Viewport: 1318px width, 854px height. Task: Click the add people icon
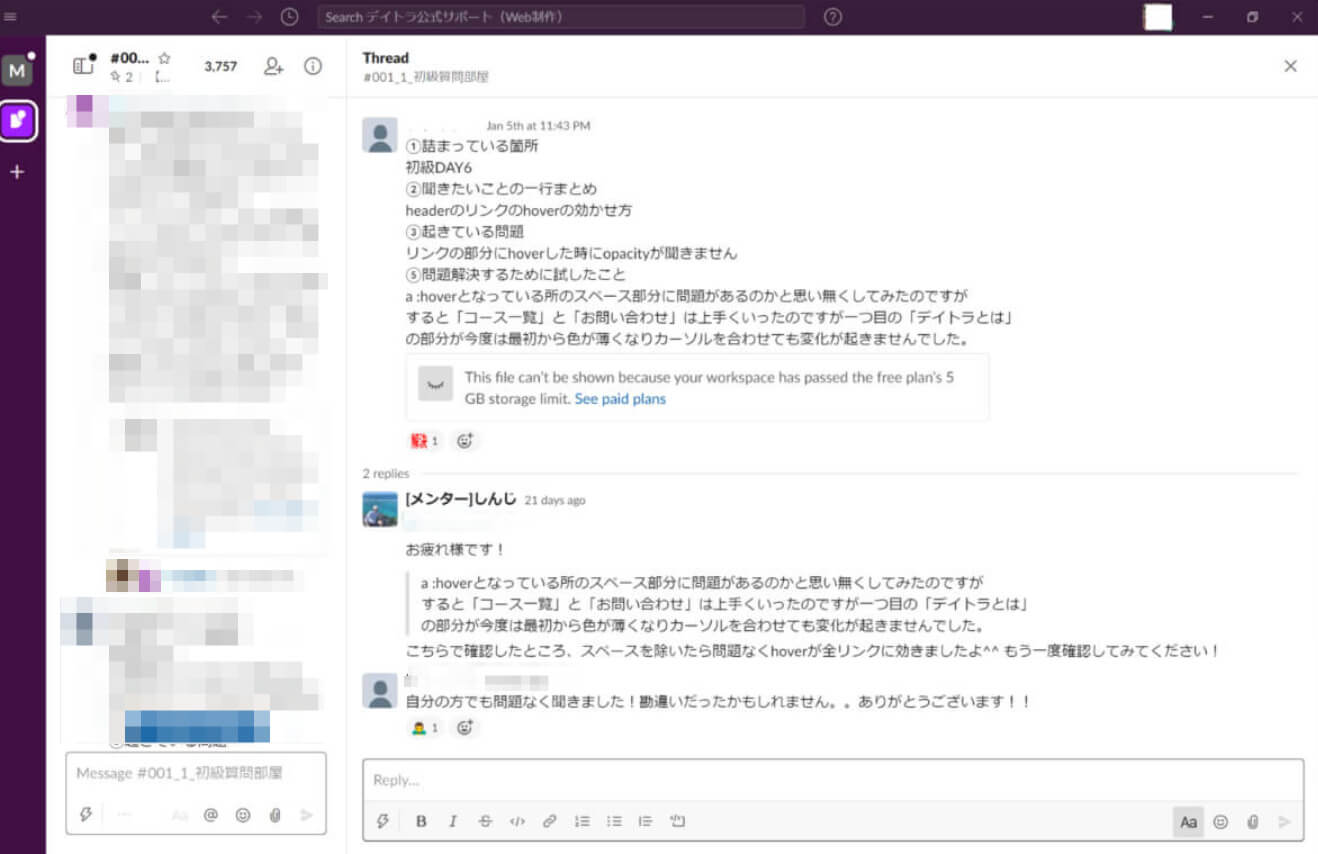pyautogui.click(x=273, y=67)
